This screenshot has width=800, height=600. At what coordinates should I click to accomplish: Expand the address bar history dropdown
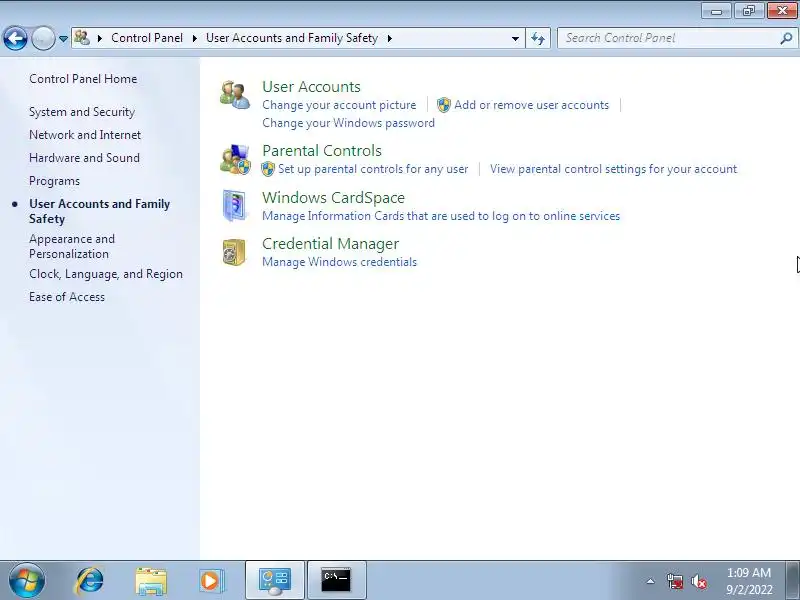coord(515,38)
